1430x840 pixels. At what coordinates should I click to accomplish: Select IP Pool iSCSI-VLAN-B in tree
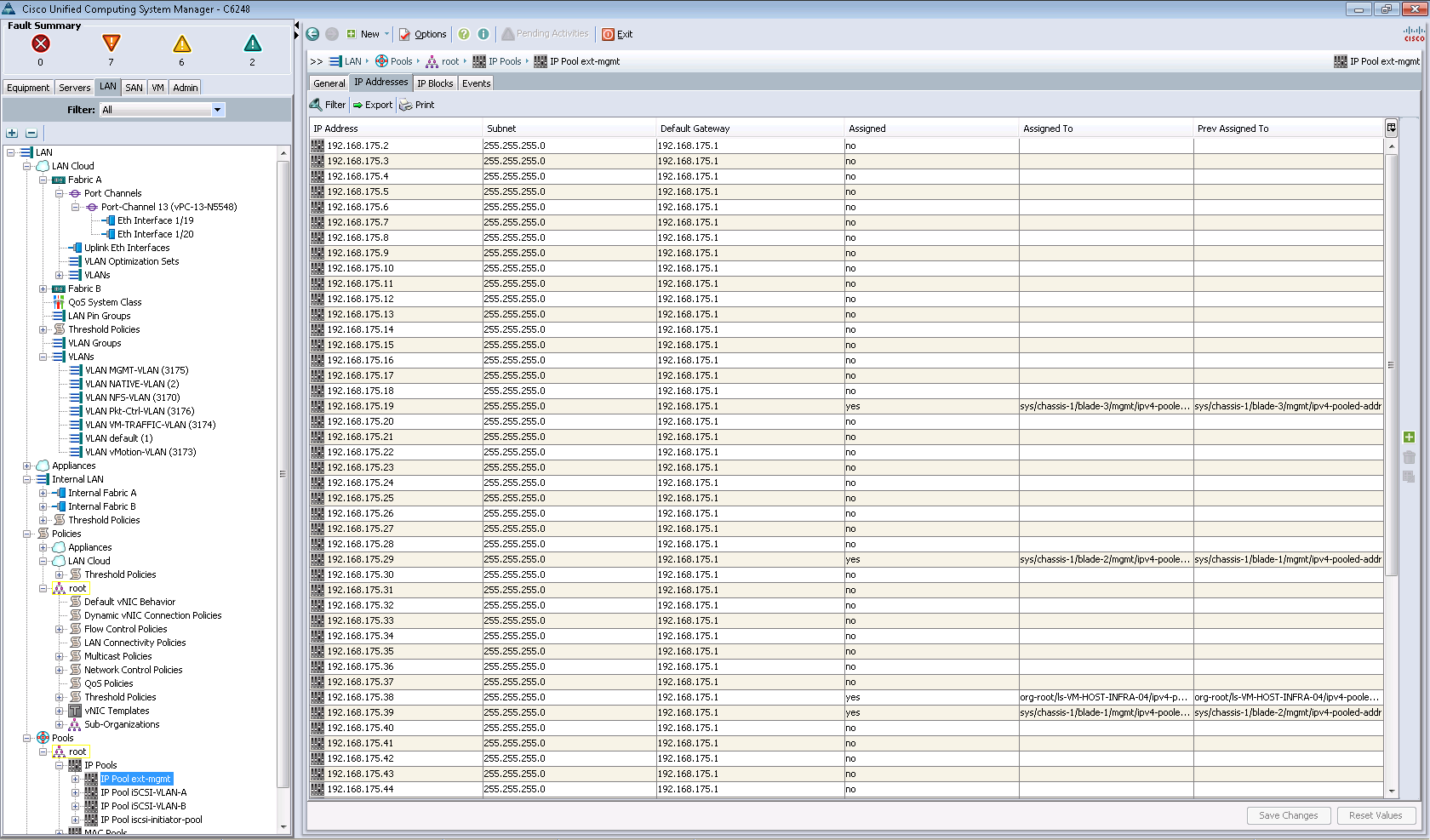coord(143,806)
